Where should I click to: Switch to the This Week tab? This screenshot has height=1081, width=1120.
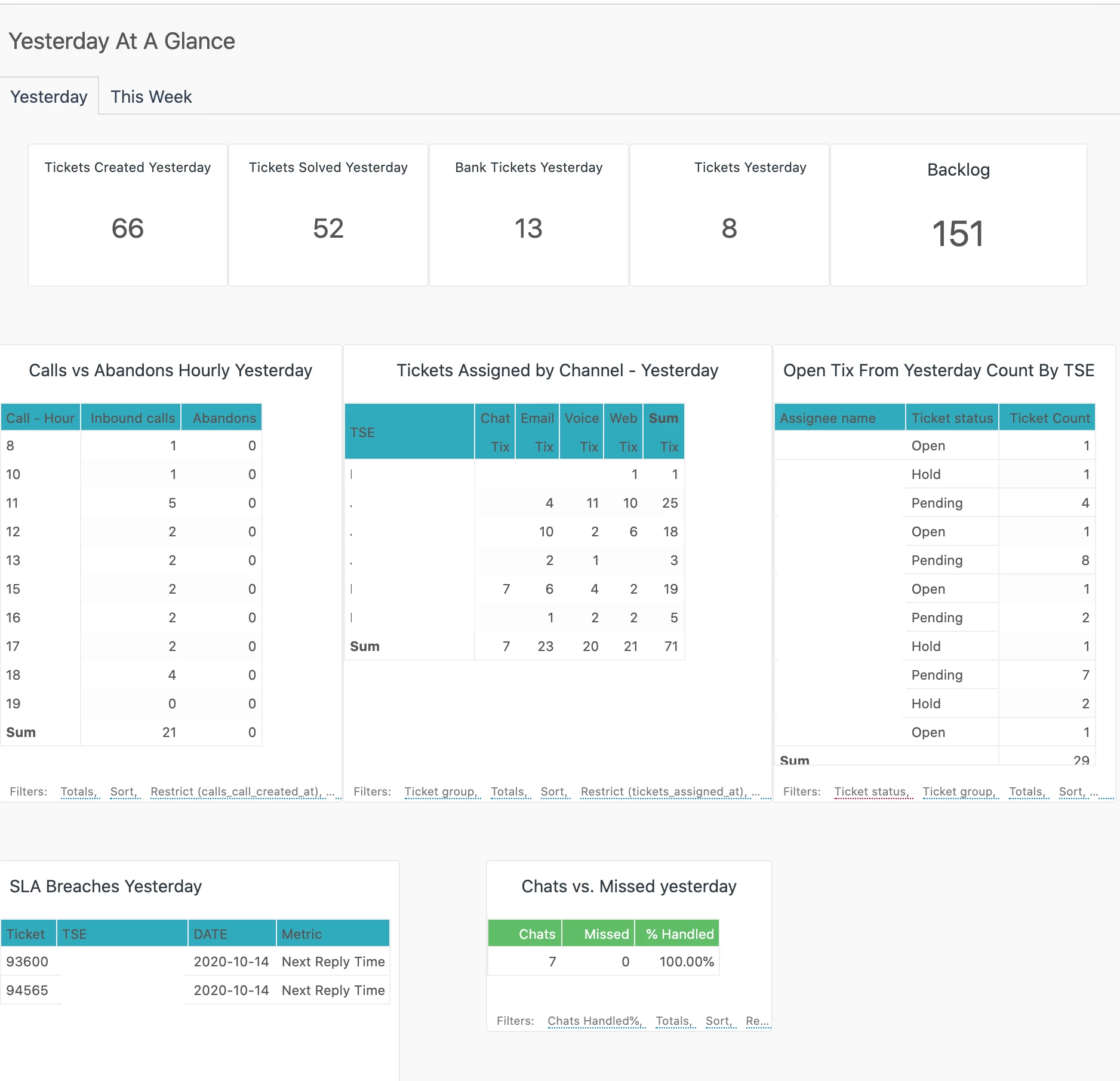[x=151, y=96]
